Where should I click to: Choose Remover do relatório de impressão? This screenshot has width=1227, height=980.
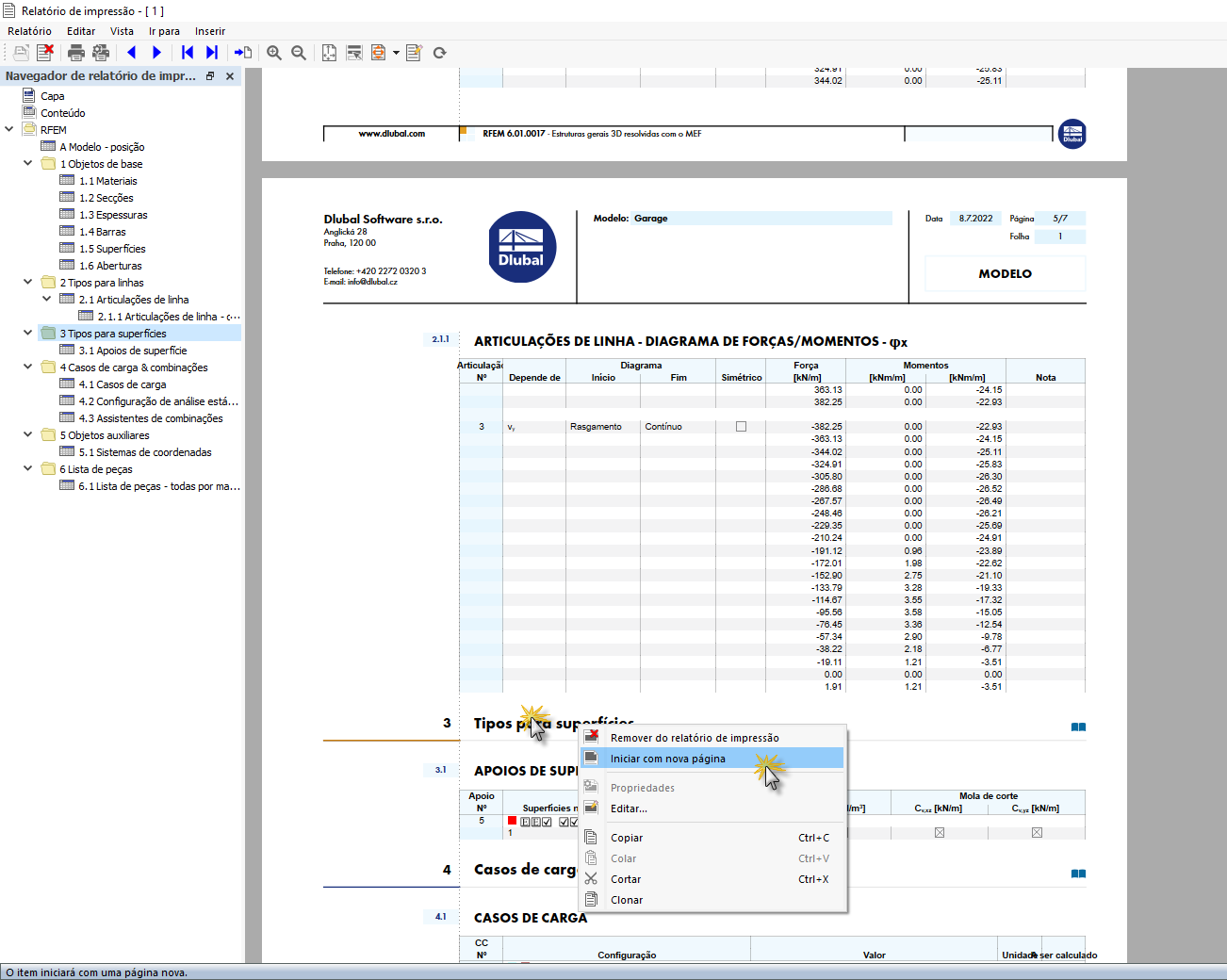pos(712,738)
